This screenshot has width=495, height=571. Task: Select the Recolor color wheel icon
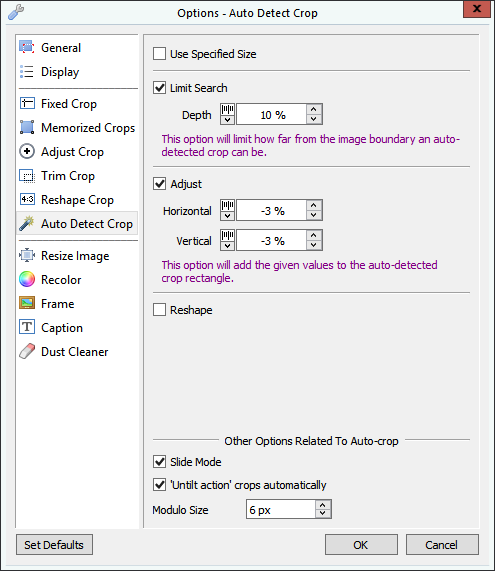27,280
